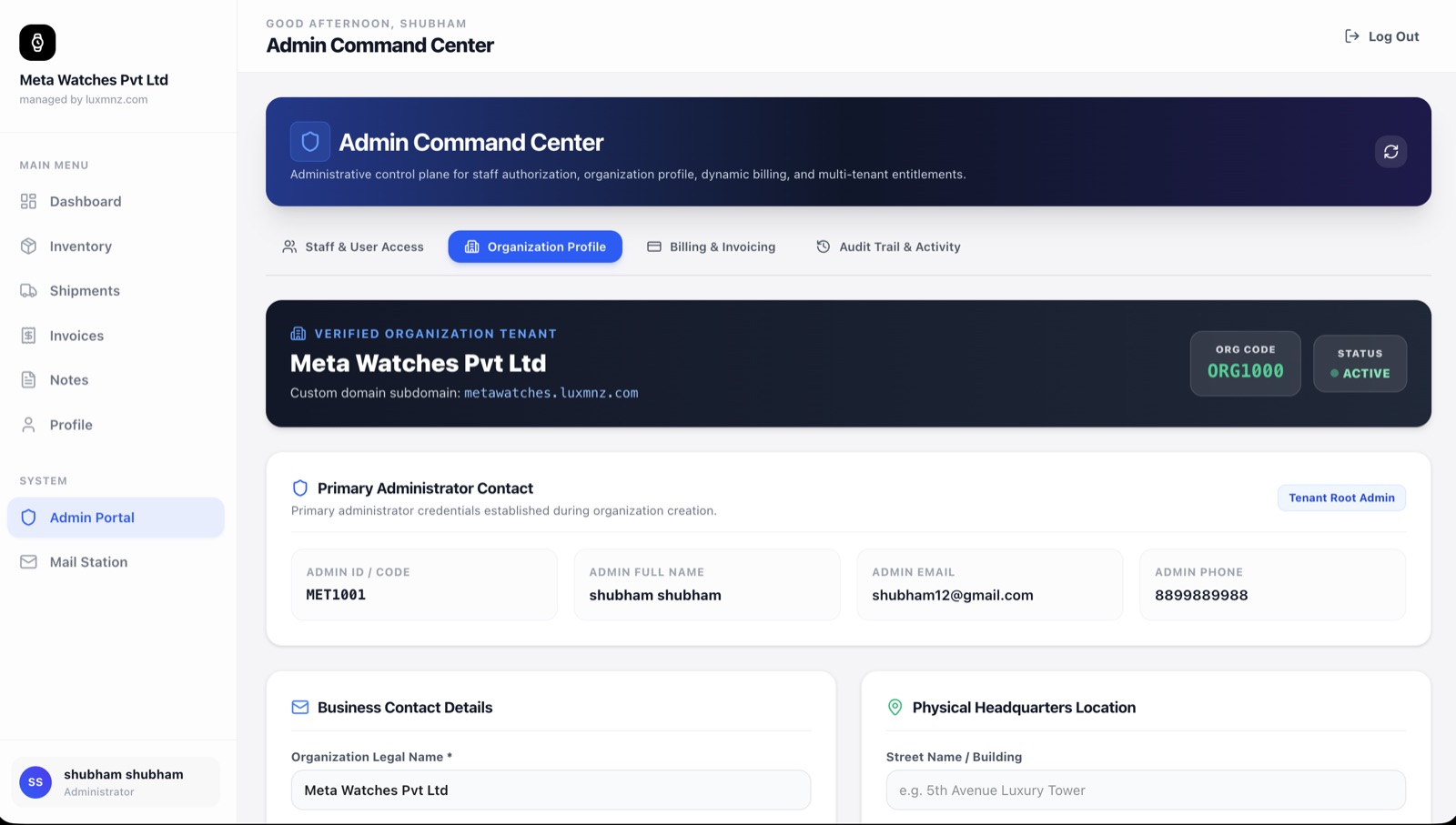Click the envelope icon beside Business Contact Details
1456x825 pixels.
tap(299, 708)
